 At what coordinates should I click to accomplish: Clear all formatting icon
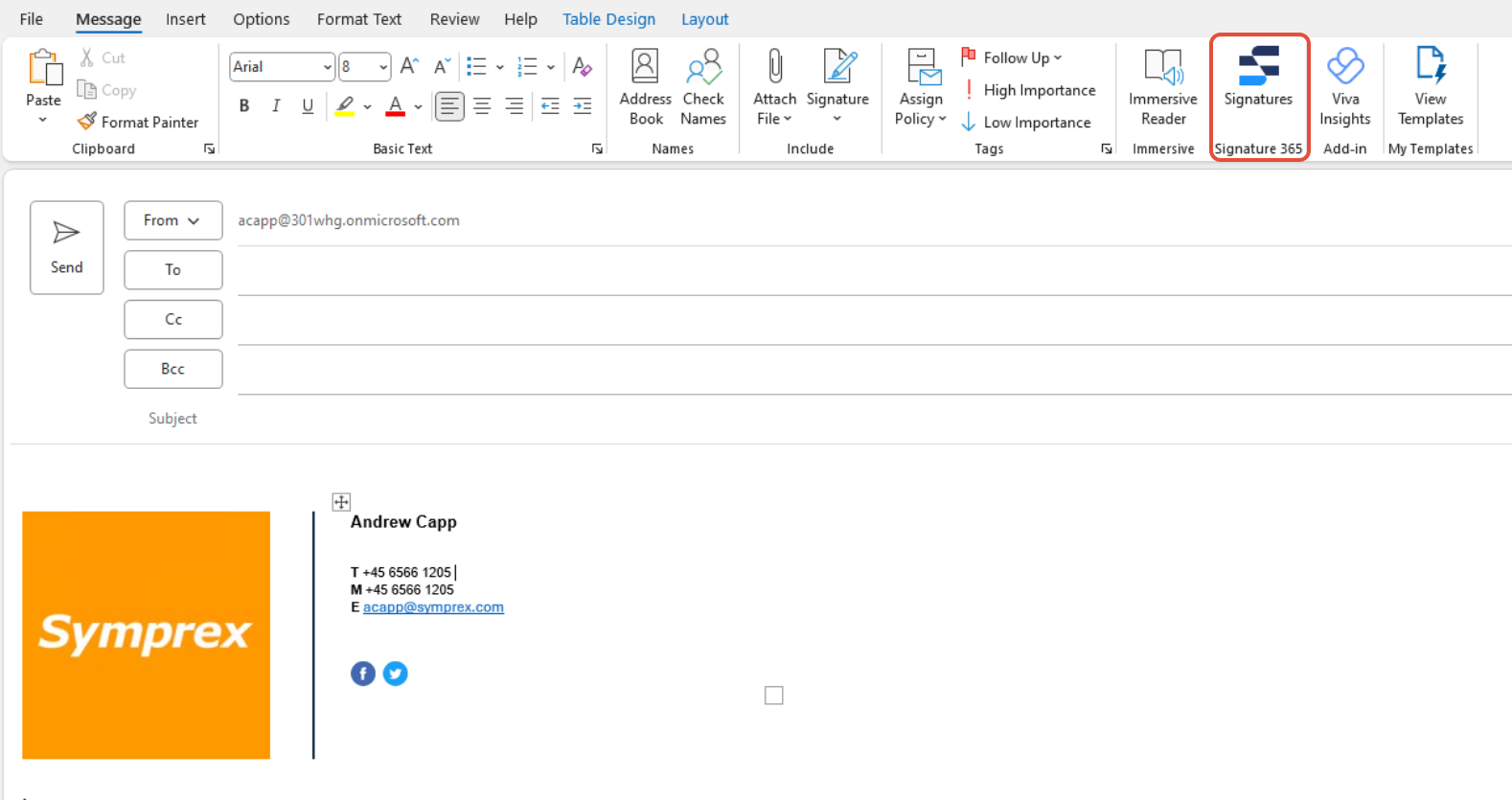582,66
